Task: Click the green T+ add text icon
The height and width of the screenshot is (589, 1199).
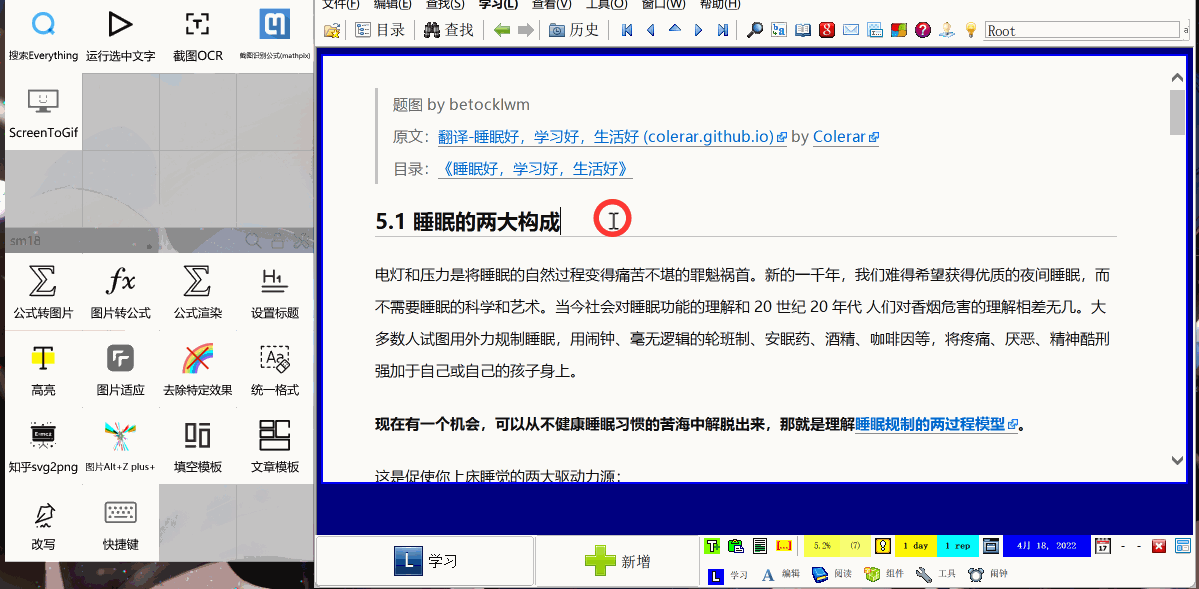Action: pyautogui.click(x=712, y=546)
